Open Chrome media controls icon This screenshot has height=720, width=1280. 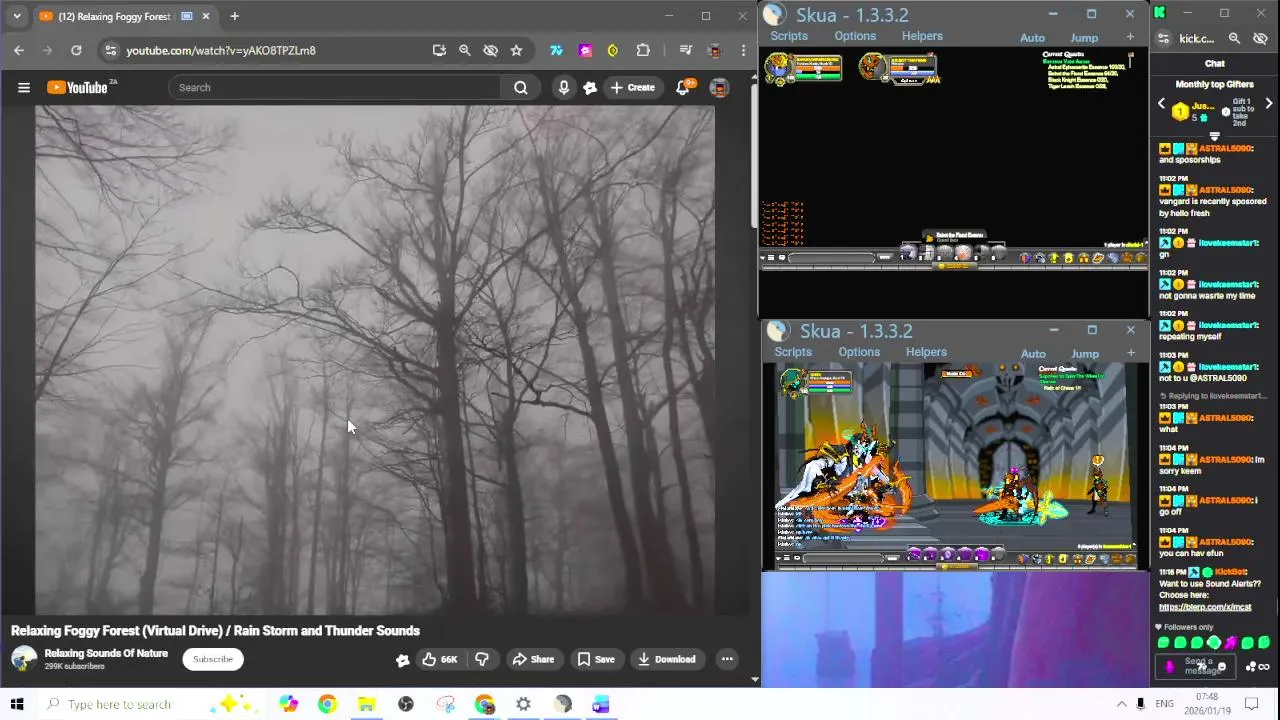[685, 50]
